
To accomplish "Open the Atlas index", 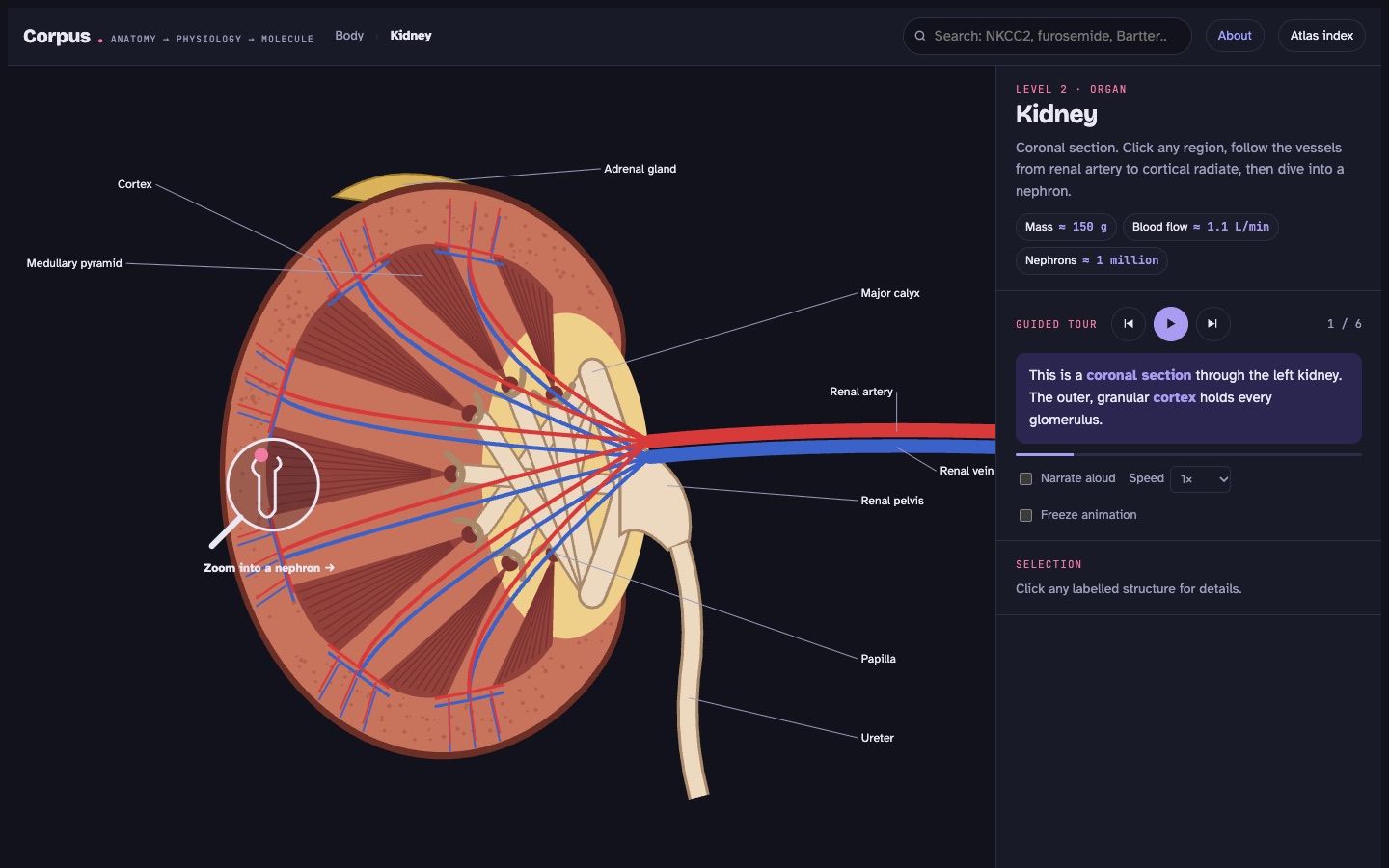I will [x=1321, y=36].
